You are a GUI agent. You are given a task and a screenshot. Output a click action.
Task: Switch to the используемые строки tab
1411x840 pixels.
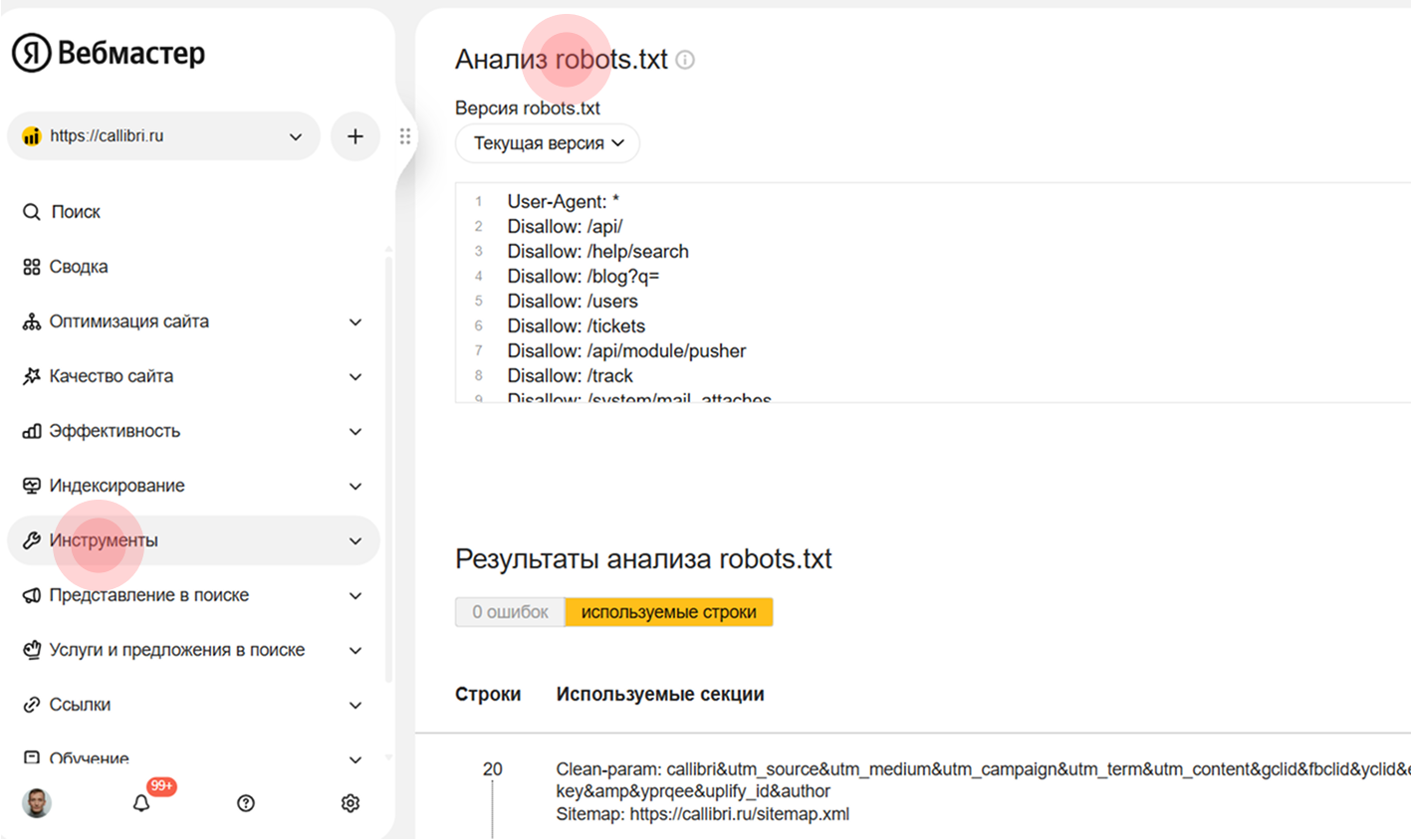[x=668, y=611]
